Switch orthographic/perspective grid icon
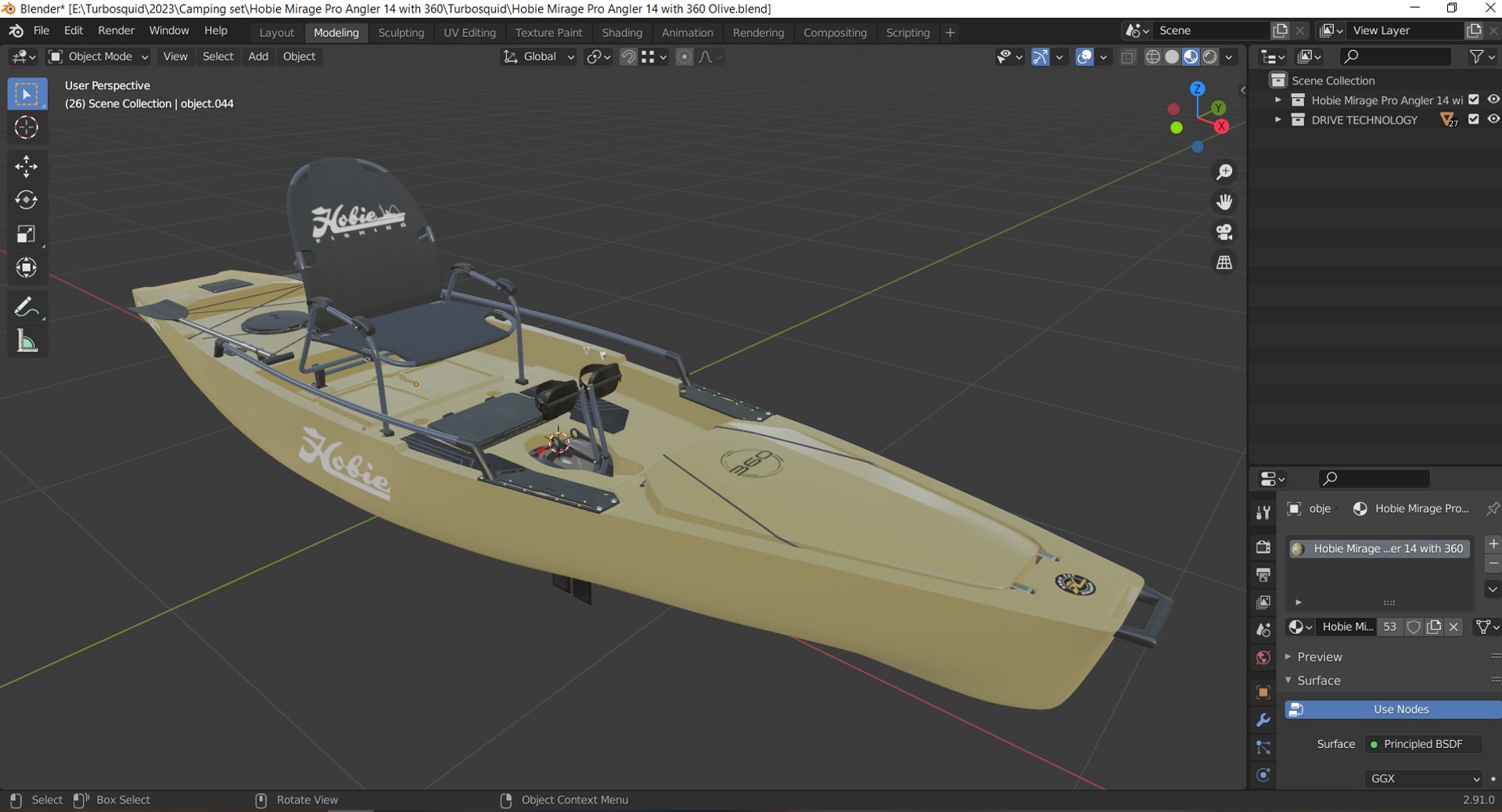 pyautogui.click(x=1224, y=262)
